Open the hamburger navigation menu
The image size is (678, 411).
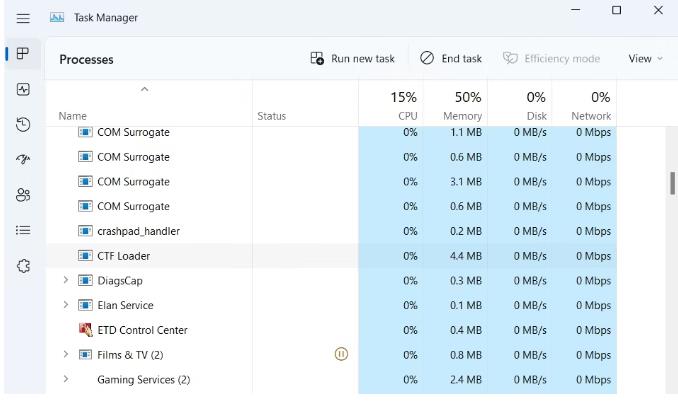pos(23,18)
